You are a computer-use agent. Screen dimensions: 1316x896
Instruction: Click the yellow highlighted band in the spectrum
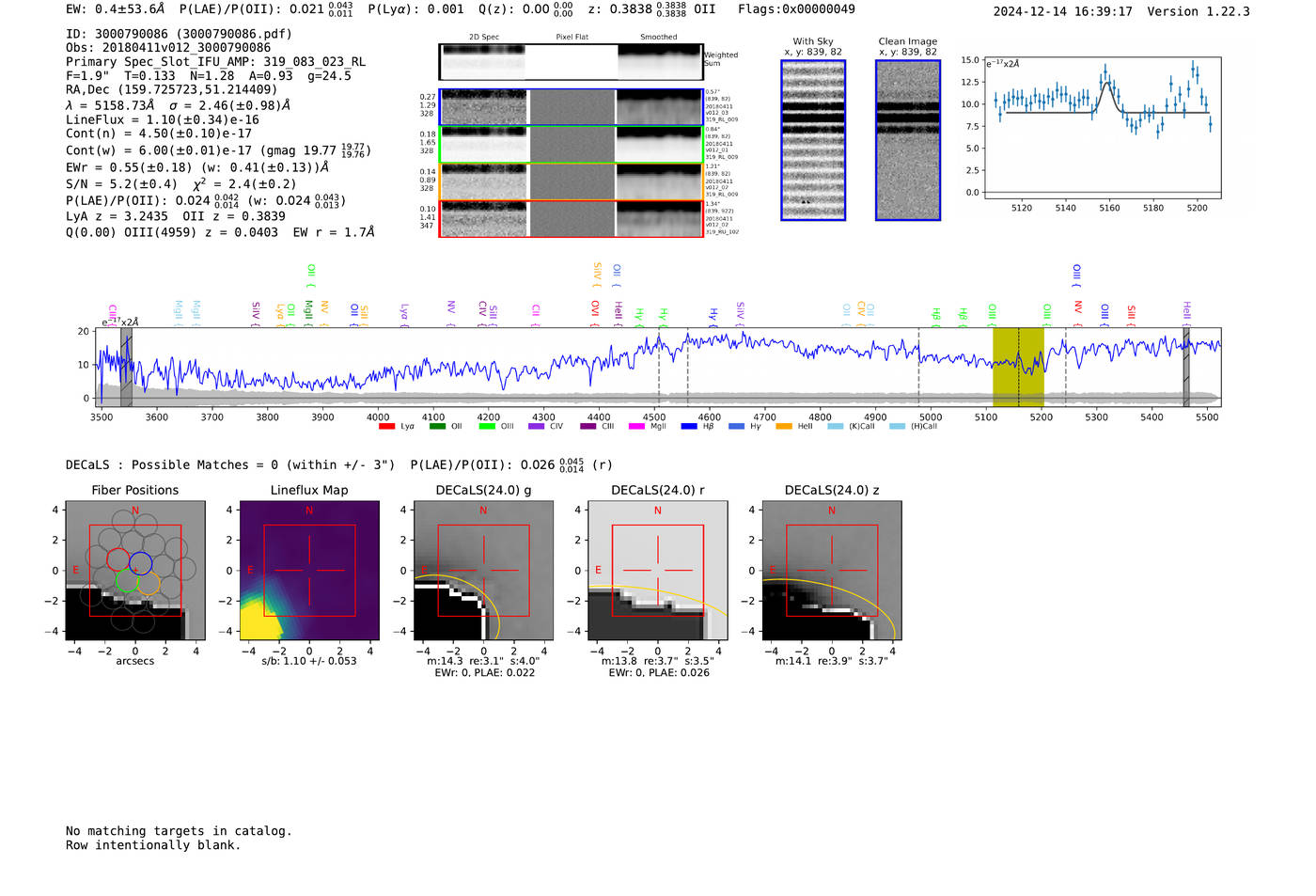(x=1018, y=367)
